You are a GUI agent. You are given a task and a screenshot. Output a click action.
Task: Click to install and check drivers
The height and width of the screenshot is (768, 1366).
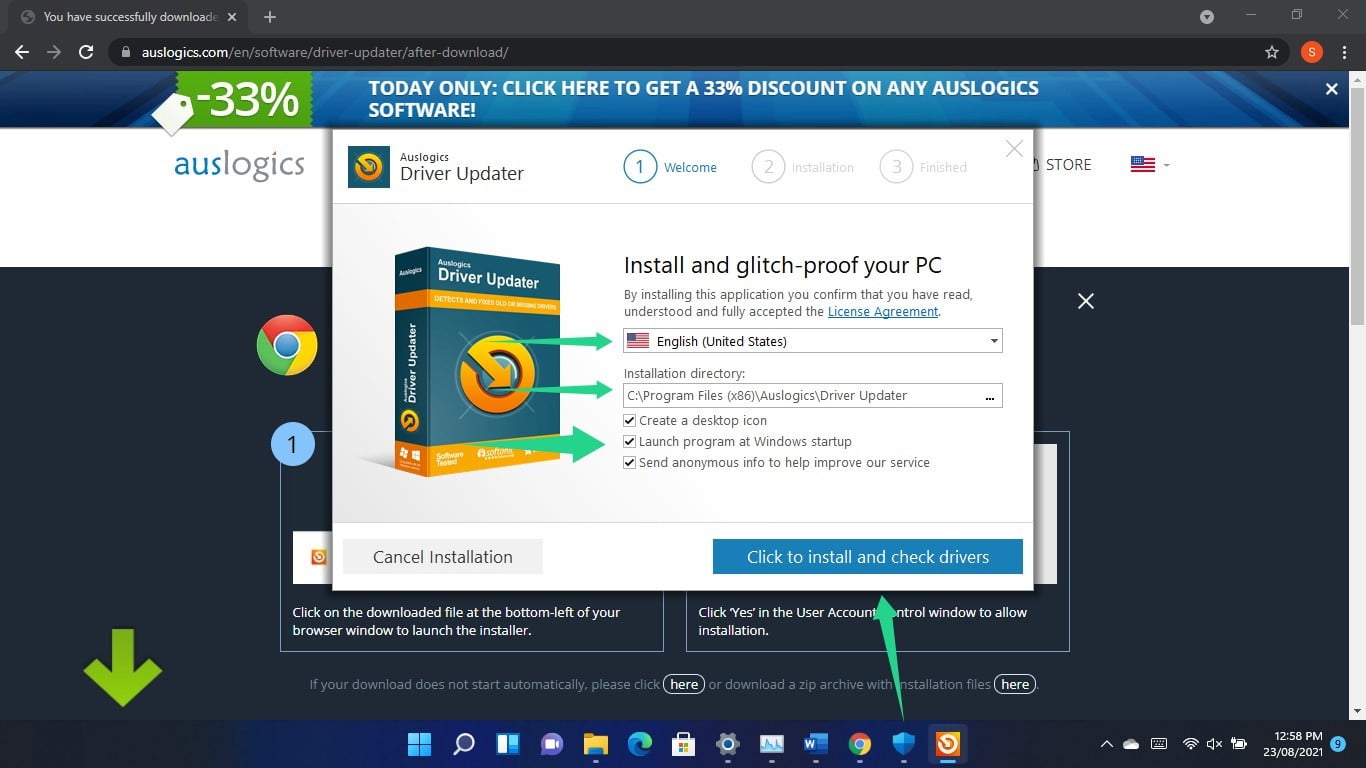(866, 556)
